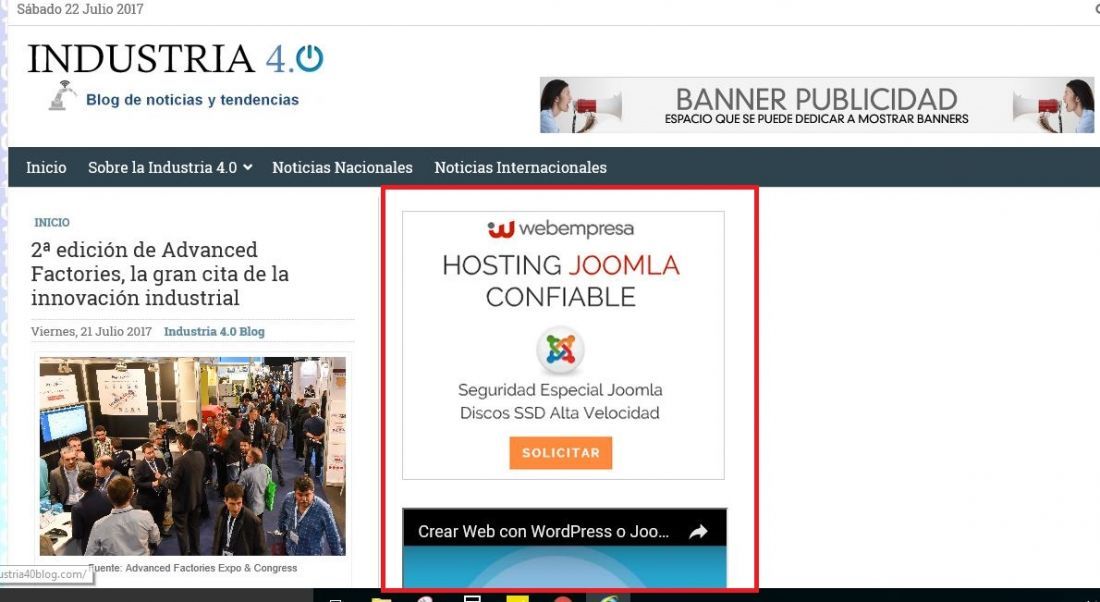
Task: Go to Noticias Internacionales section
Action: pos(521,168)
